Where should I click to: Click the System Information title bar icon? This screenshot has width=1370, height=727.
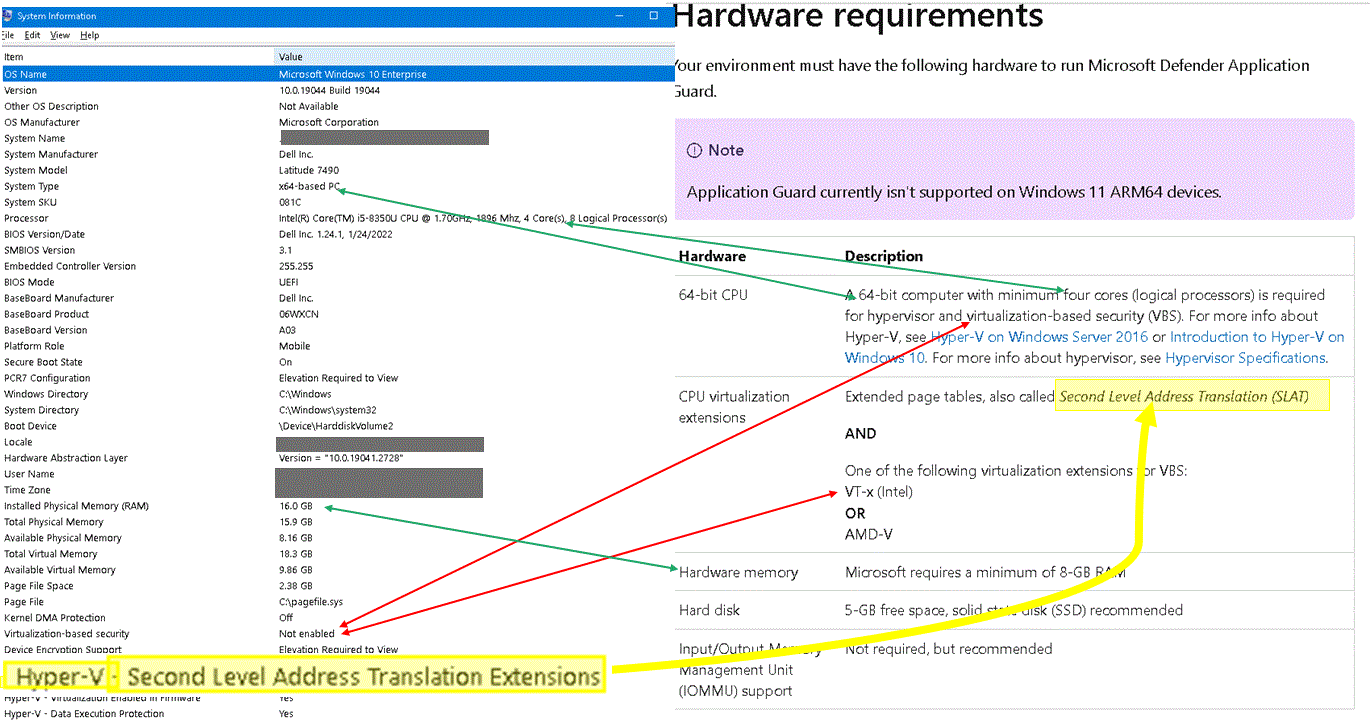[8, 16]
